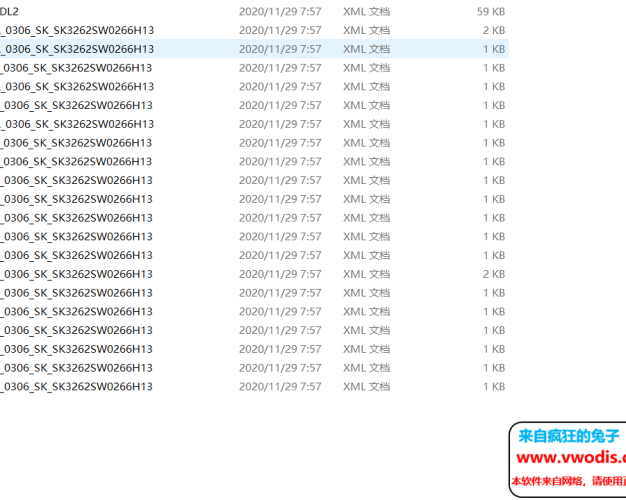Click the 1 KB size of last file
The height and width of the screenshot is (500, 626).
494,386
